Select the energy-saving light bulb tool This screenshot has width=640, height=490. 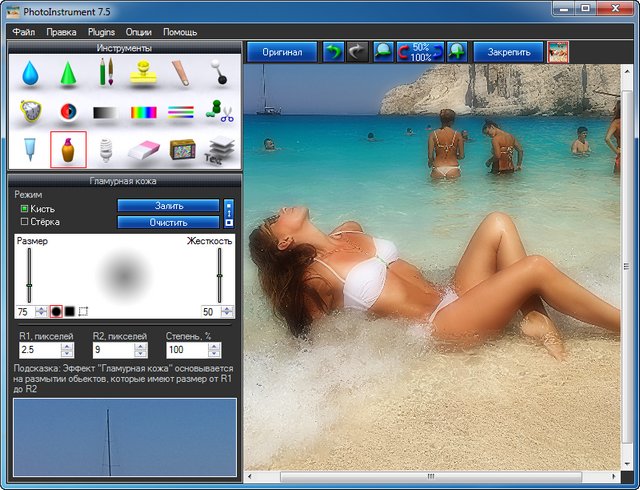click(x=106, y=151)
